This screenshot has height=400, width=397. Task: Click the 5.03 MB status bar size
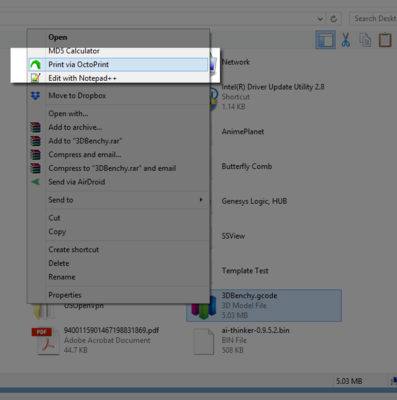(349, 381)
